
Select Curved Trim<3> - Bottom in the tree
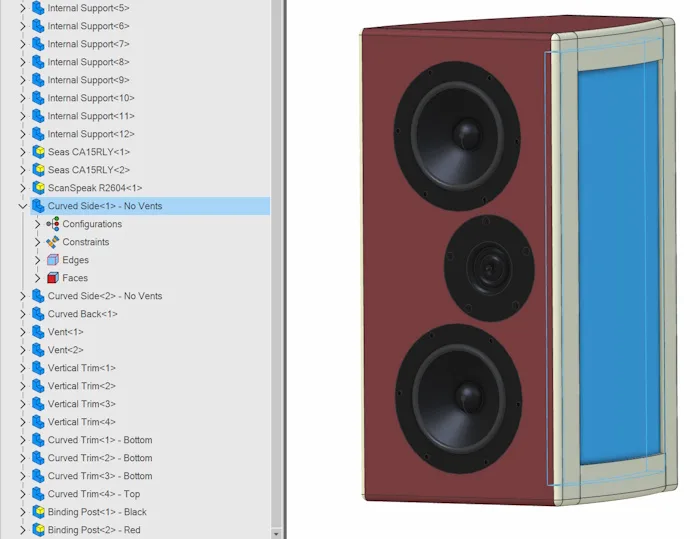(100, 476)
